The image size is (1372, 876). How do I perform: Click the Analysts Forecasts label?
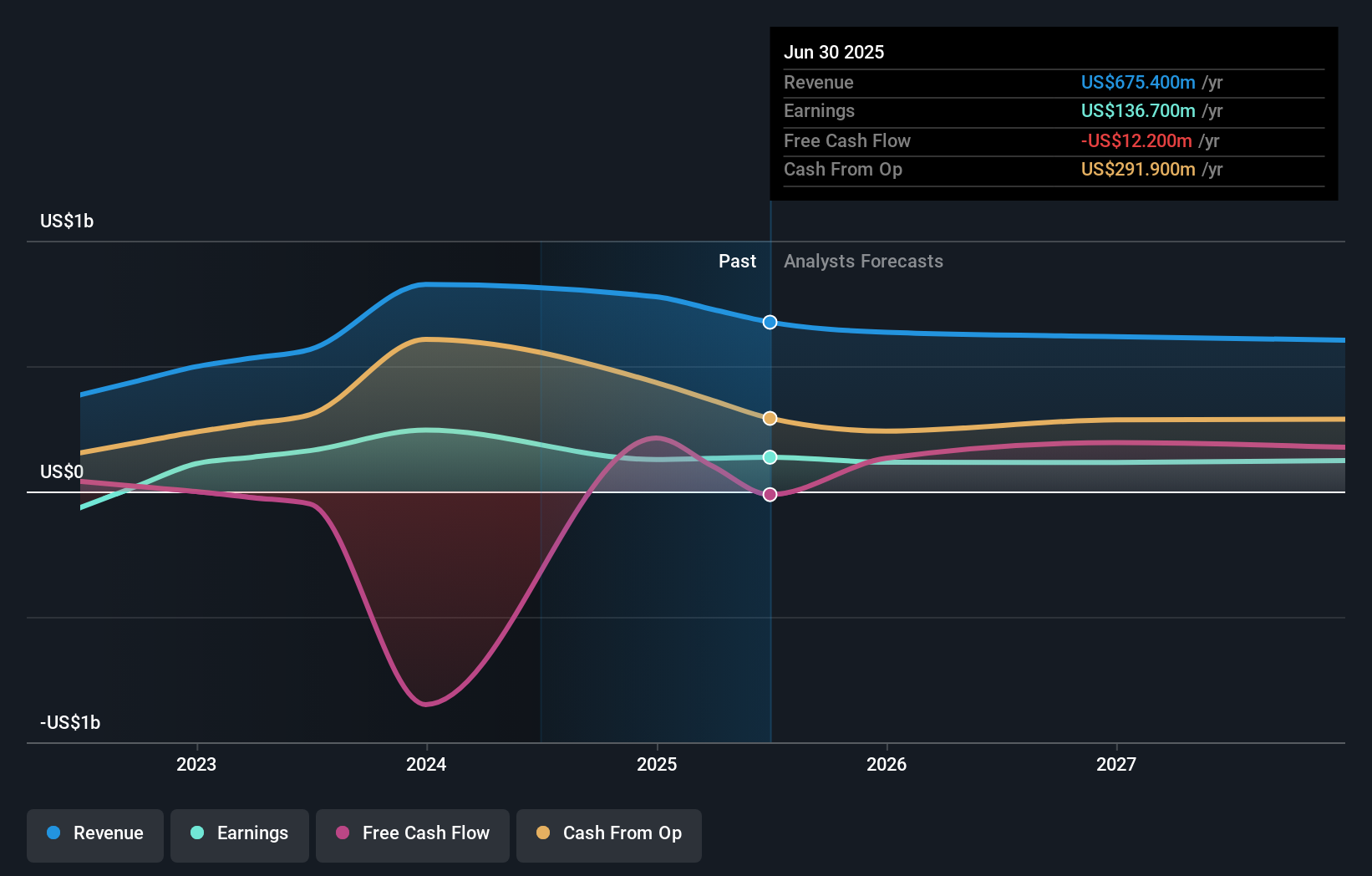863,261
